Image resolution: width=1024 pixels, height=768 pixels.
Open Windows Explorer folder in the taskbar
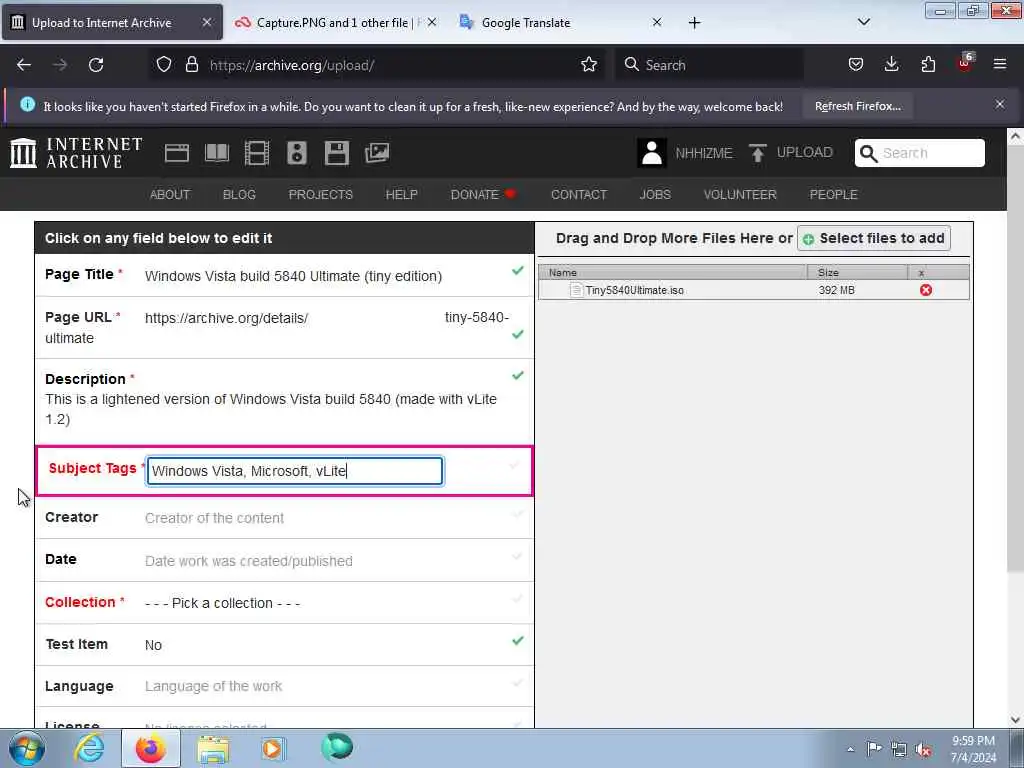tap(213, 749)
